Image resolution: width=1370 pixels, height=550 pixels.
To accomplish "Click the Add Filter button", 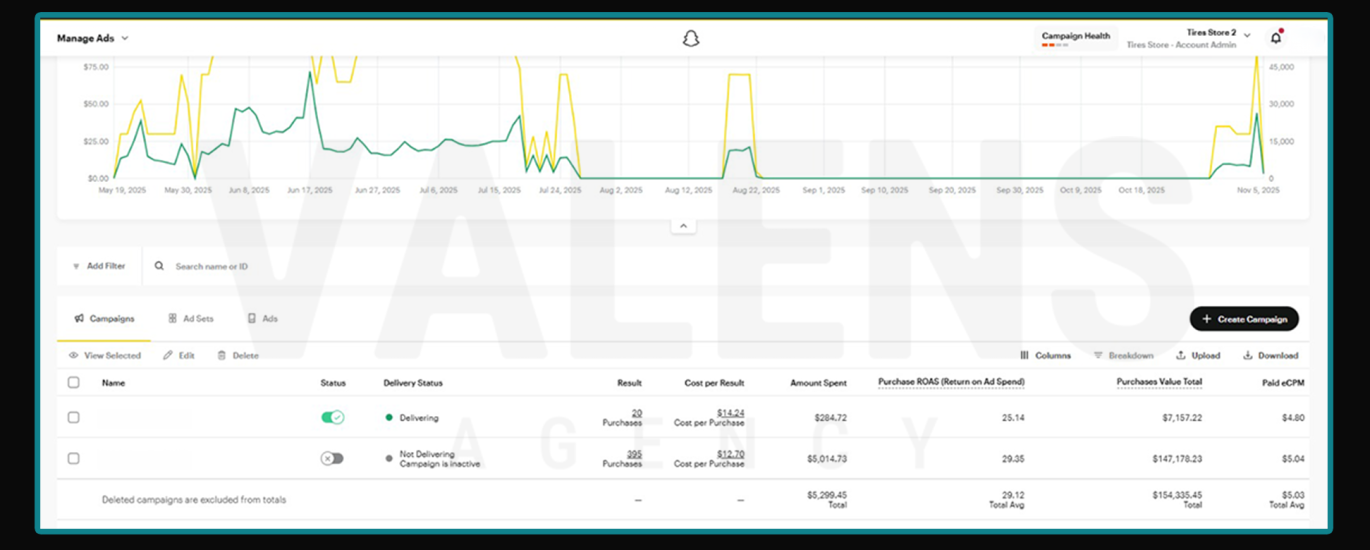I will coord(99,266).
